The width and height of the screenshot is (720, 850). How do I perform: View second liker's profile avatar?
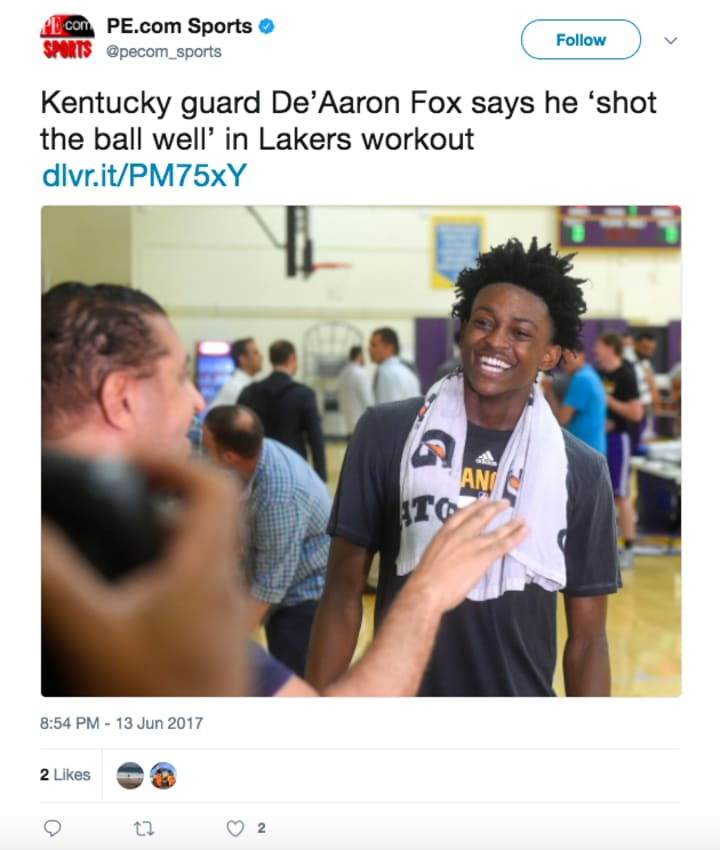(163, 775)
